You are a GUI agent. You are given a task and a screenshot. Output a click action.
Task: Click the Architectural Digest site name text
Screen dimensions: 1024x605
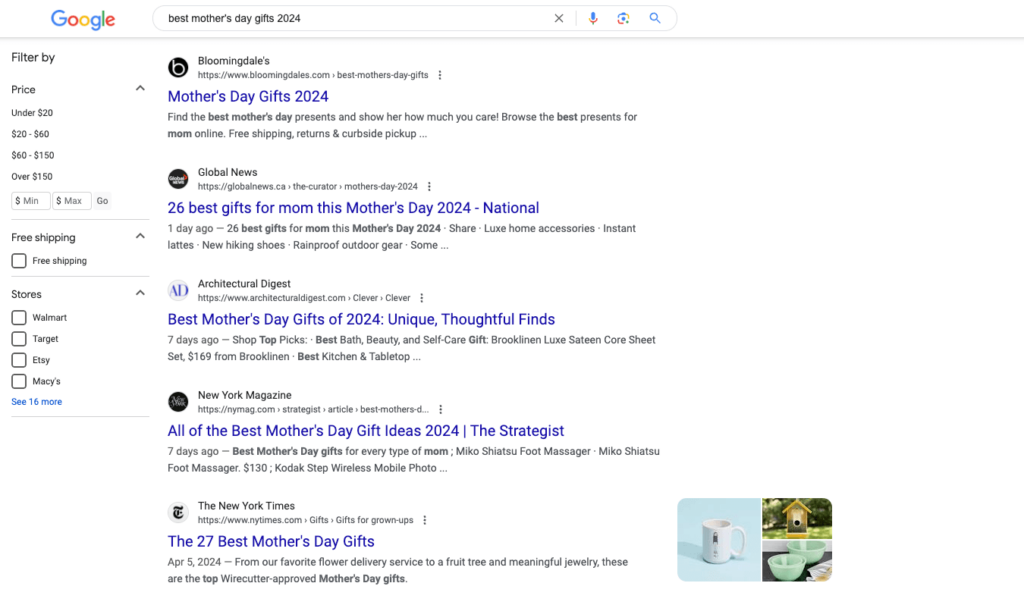point(244,284)
